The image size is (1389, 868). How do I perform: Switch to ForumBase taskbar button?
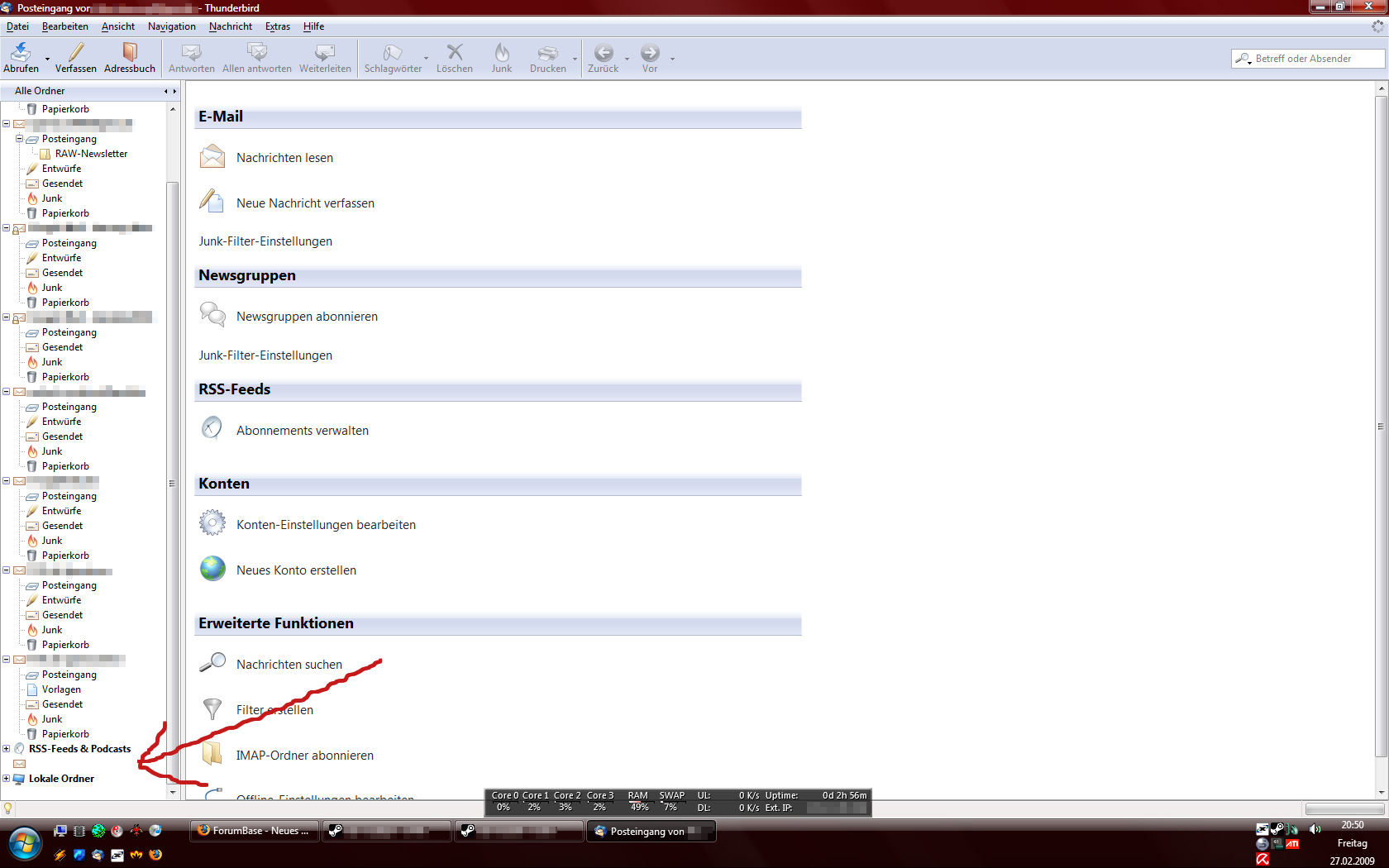(x=255, y=831)
